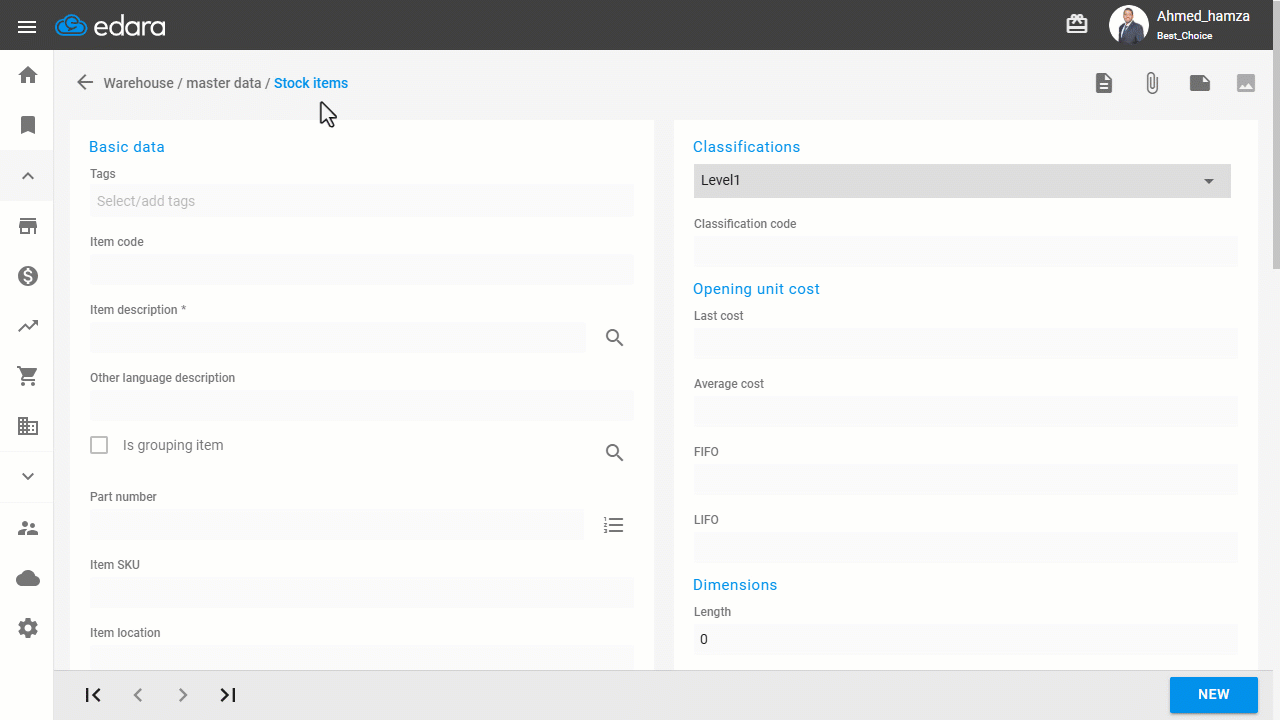This screenshot has width=1280, height=720.
Task: Click Other language description field
Action: click(362, 405)
